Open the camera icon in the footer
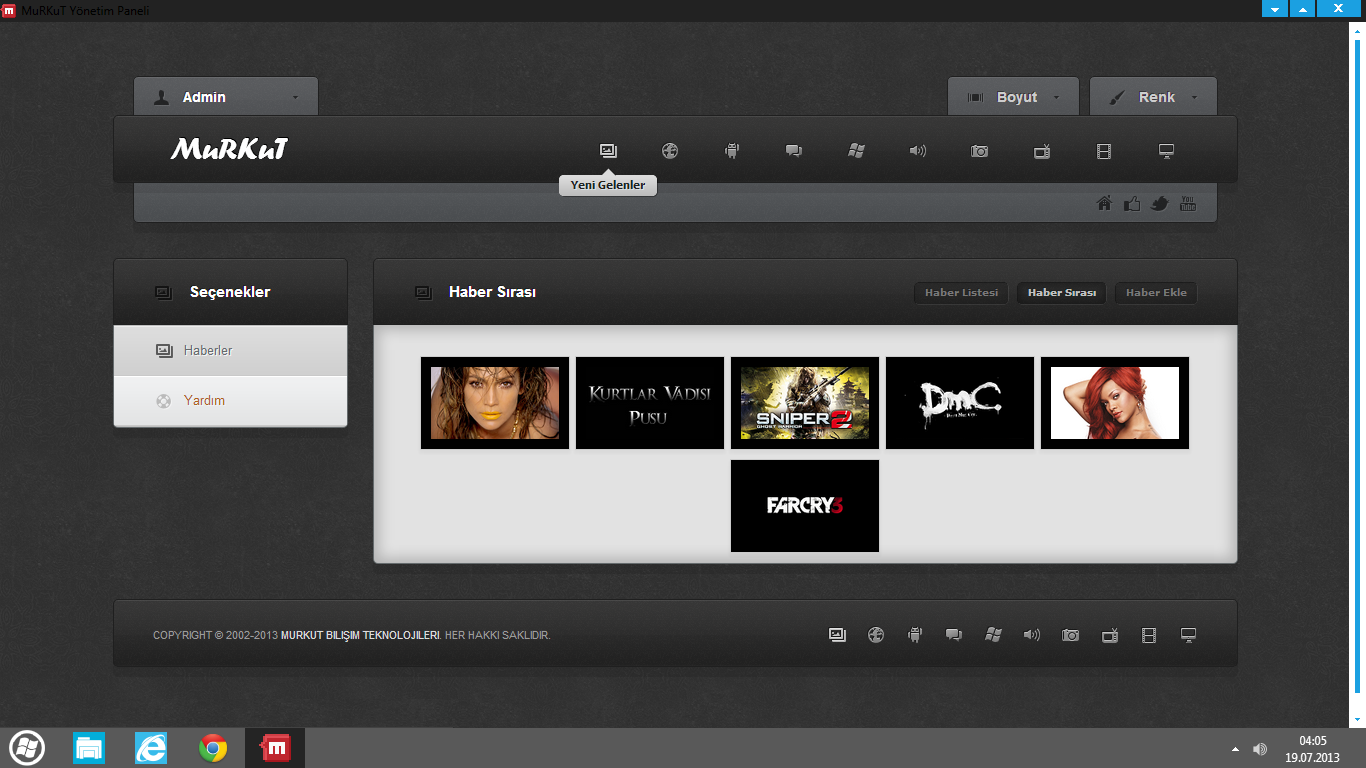This screenshot has width=1366, height=768. [x=1071, y=635]
